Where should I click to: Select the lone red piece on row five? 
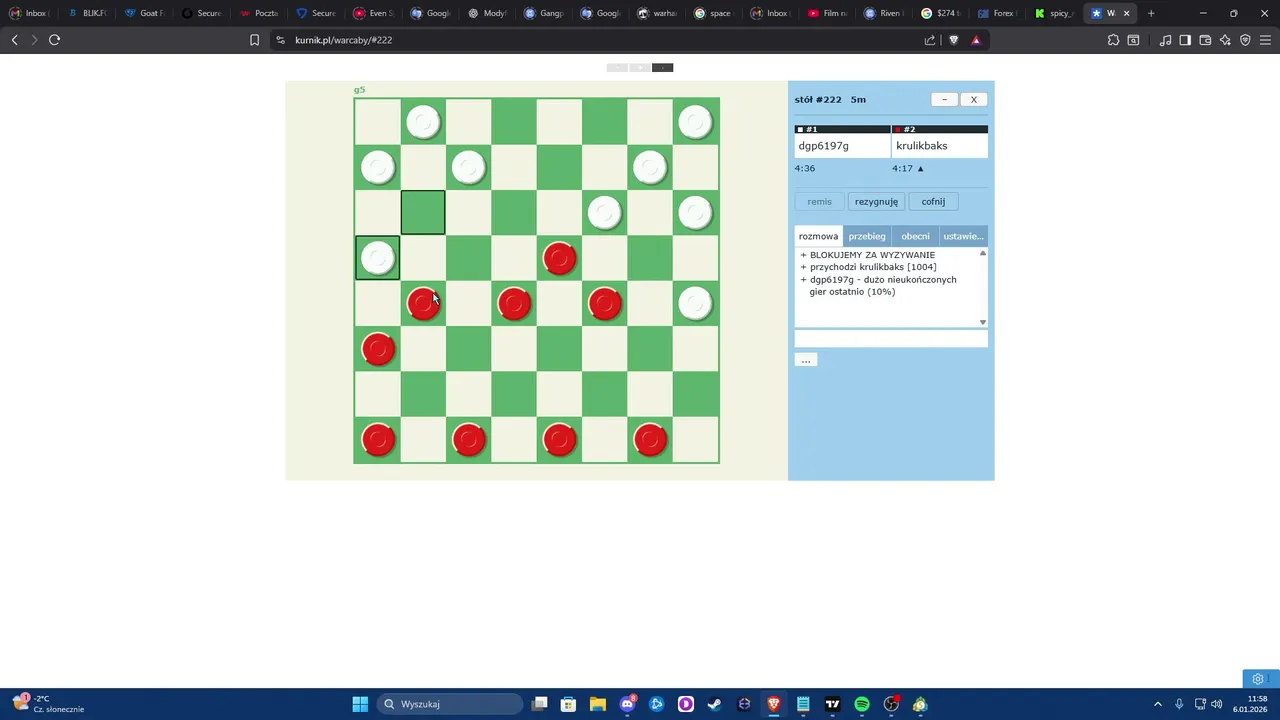click(x=560, y=258)
